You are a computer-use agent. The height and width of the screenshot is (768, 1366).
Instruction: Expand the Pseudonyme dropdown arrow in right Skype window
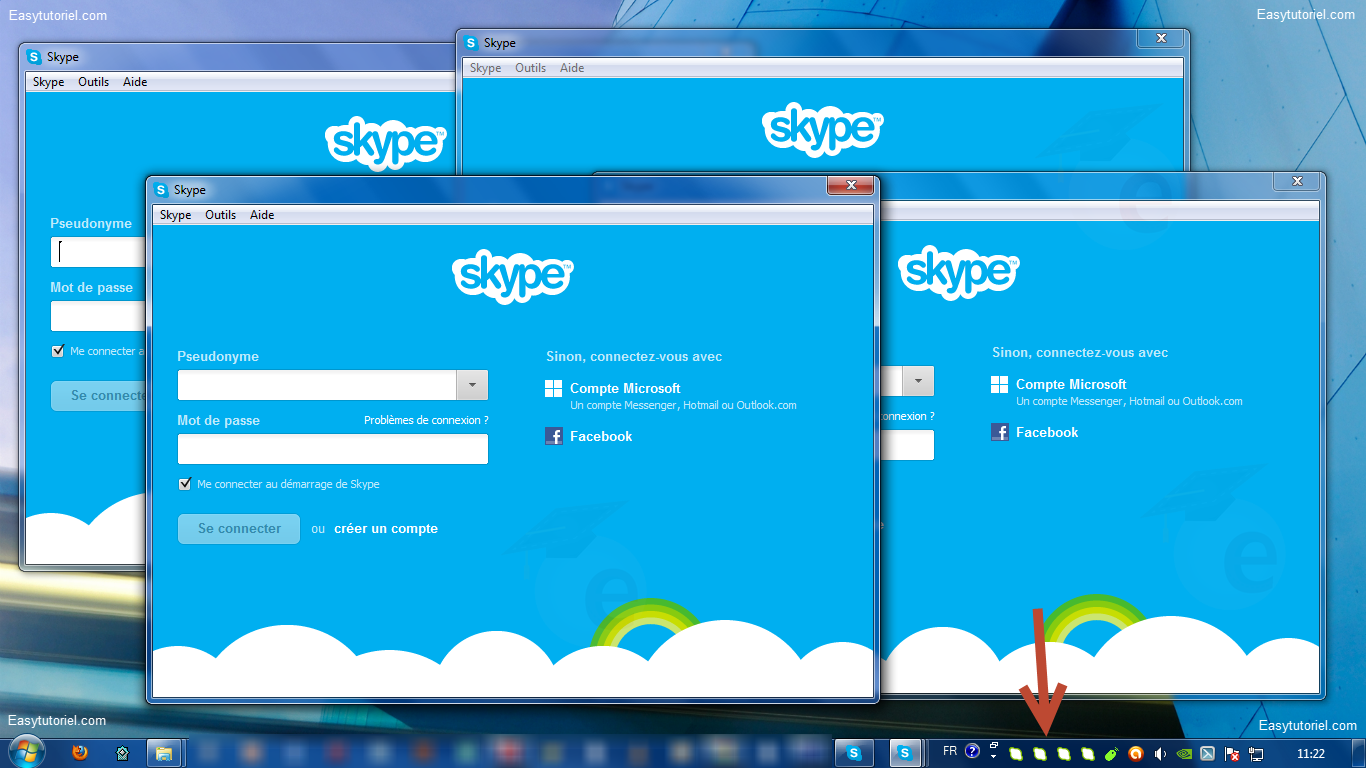coord(918,381)
